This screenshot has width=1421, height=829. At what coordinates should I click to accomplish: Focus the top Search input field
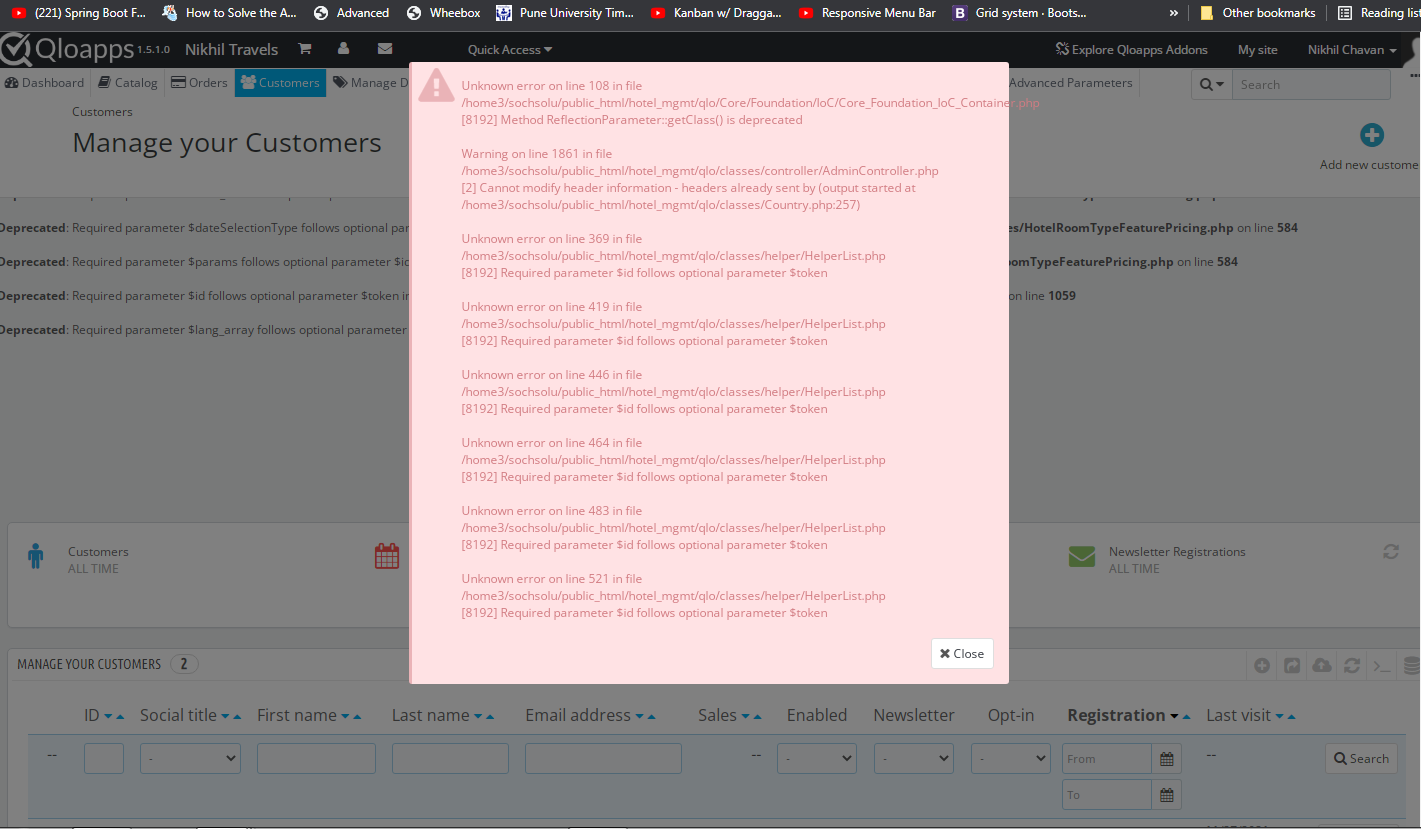[x=1311, y=85]
